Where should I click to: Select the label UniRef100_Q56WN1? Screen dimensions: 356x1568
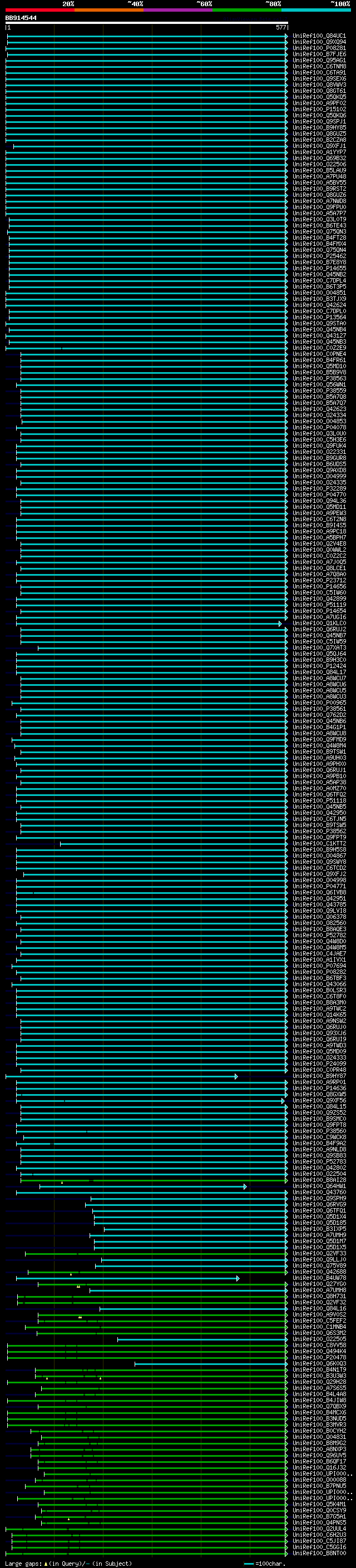pyautogui.click(x=319, y=385)
